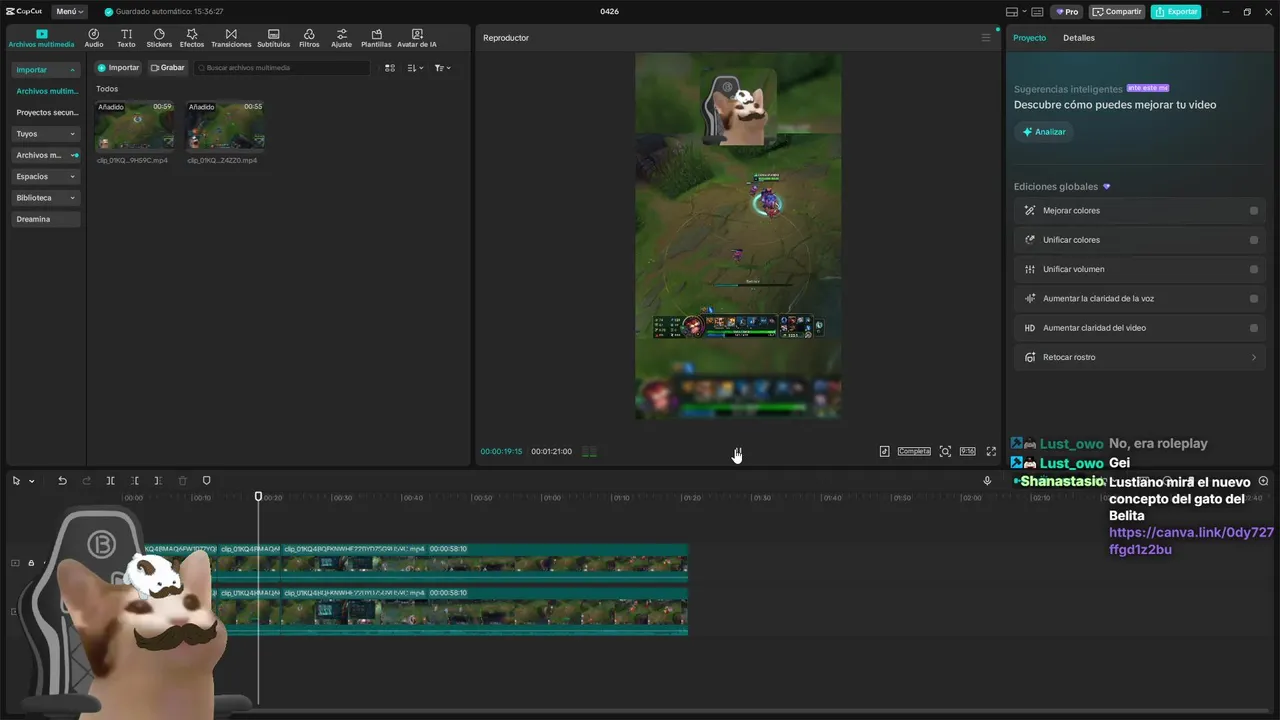Screen dimensions: 1280x720
Task: Open the Audio tab in top toolbar
Action: point(94,38)
